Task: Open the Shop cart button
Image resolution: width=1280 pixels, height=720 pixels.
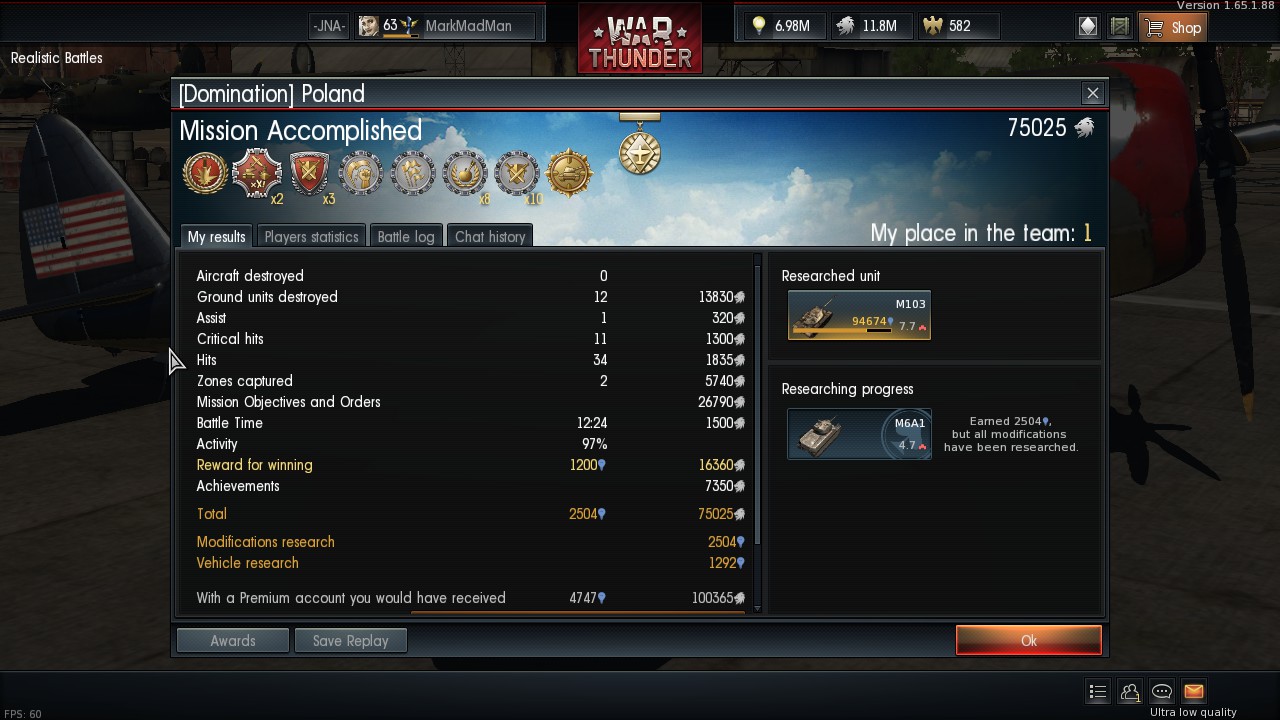Action: (1172, 27)
